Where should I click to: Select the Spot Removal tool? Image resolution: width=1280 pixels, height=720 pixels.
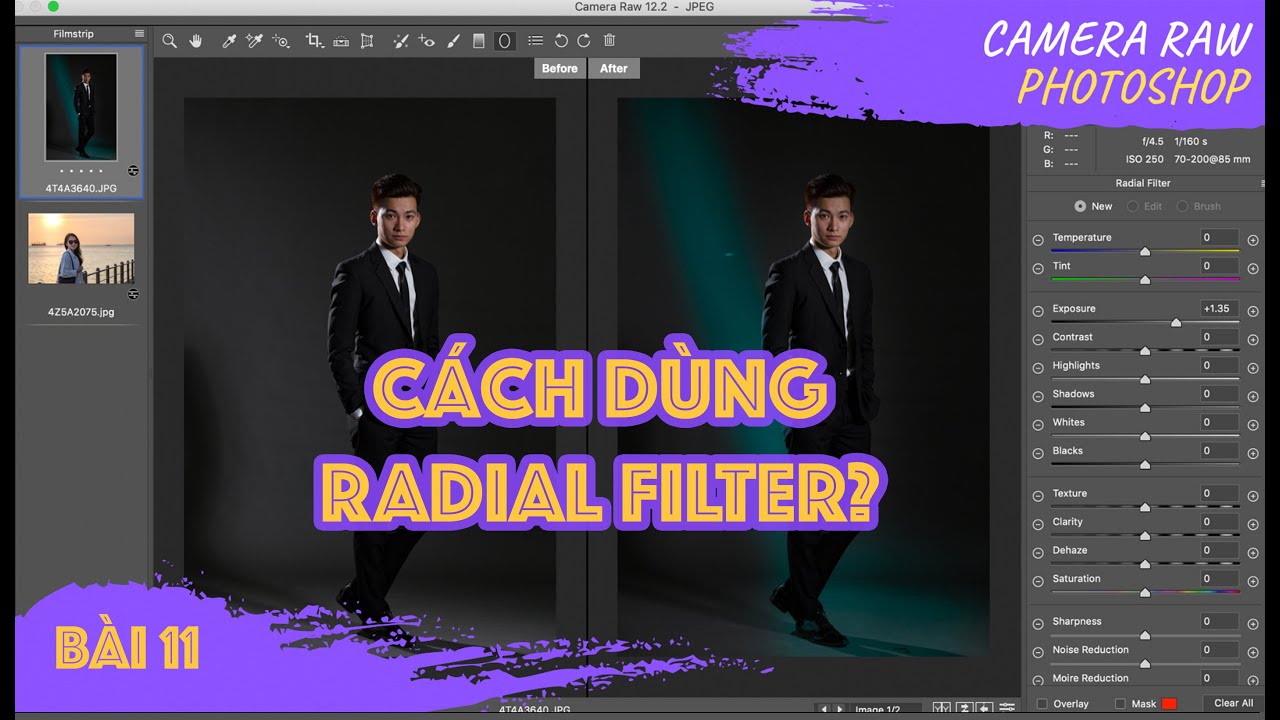pyautogui.click(x=400, y=41)
